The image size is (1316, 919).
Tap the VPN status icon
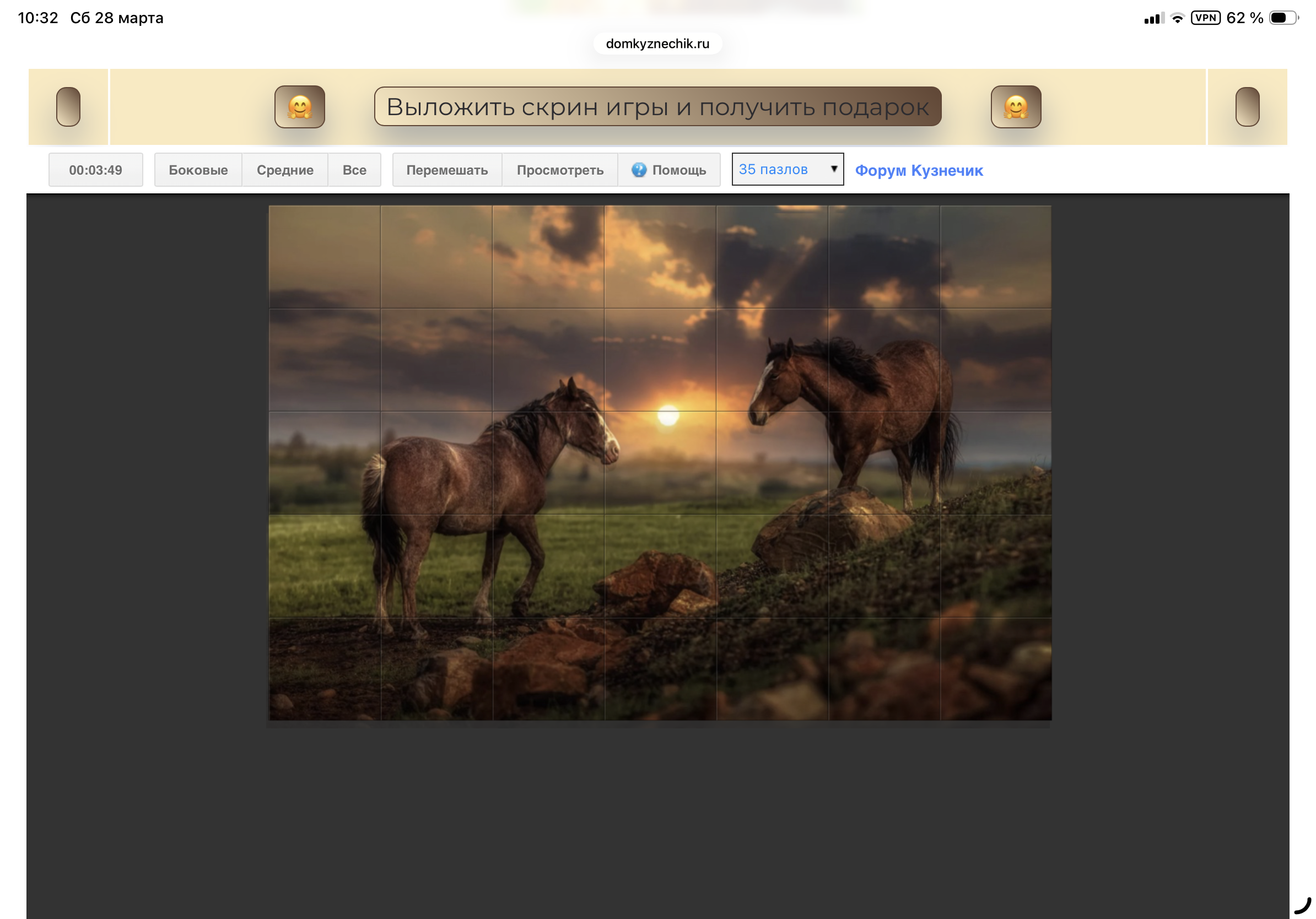(x=1205, y=18)
